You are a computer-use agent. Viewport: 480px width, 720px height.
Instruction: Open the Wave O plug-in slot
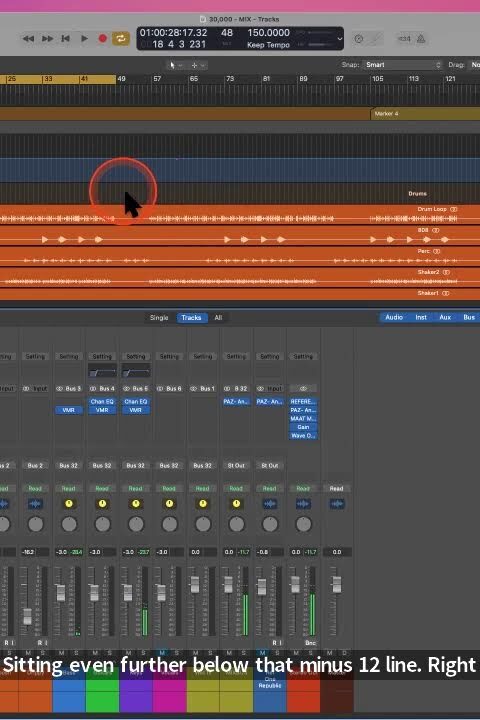(303, 436)
